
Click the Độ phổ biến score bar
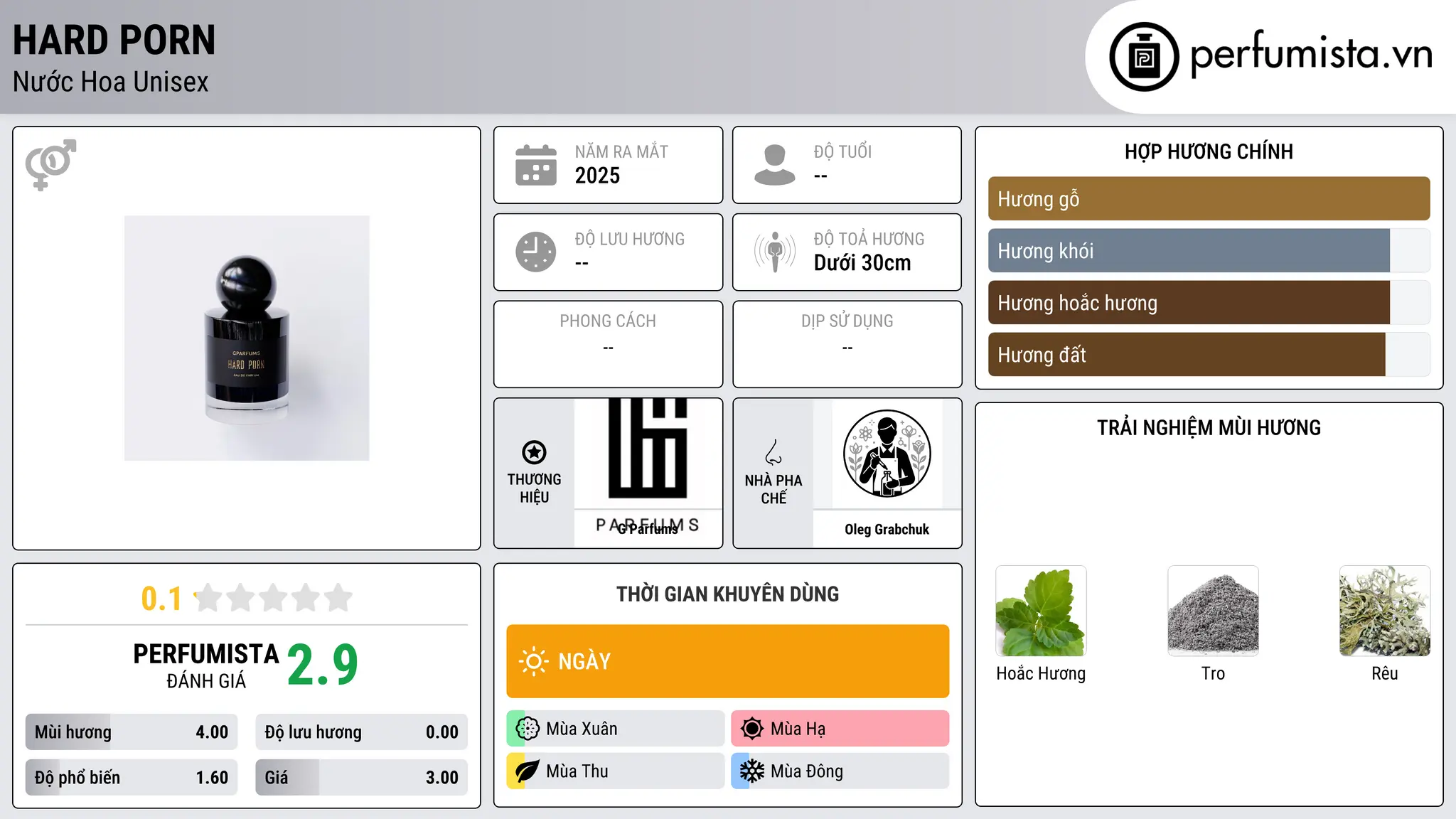pyautogui.click(x=132, y=778)
